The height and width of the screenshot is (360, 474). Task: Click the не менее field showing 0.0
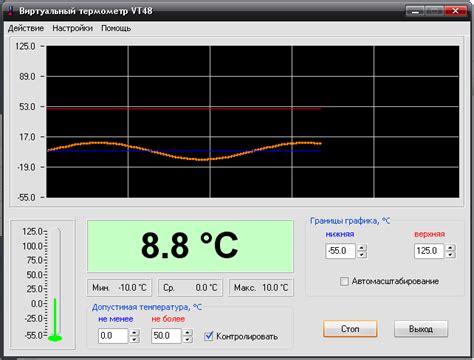113,336
